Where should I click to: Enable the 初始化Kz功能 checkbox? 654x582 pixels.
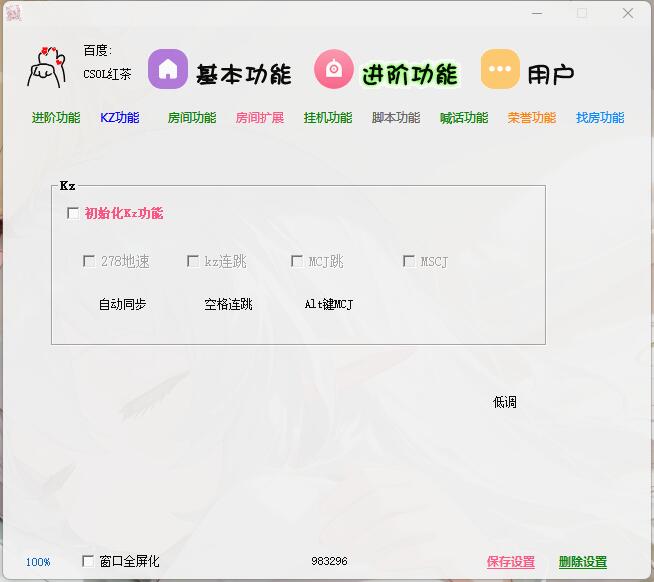click(x=73, y=213)
